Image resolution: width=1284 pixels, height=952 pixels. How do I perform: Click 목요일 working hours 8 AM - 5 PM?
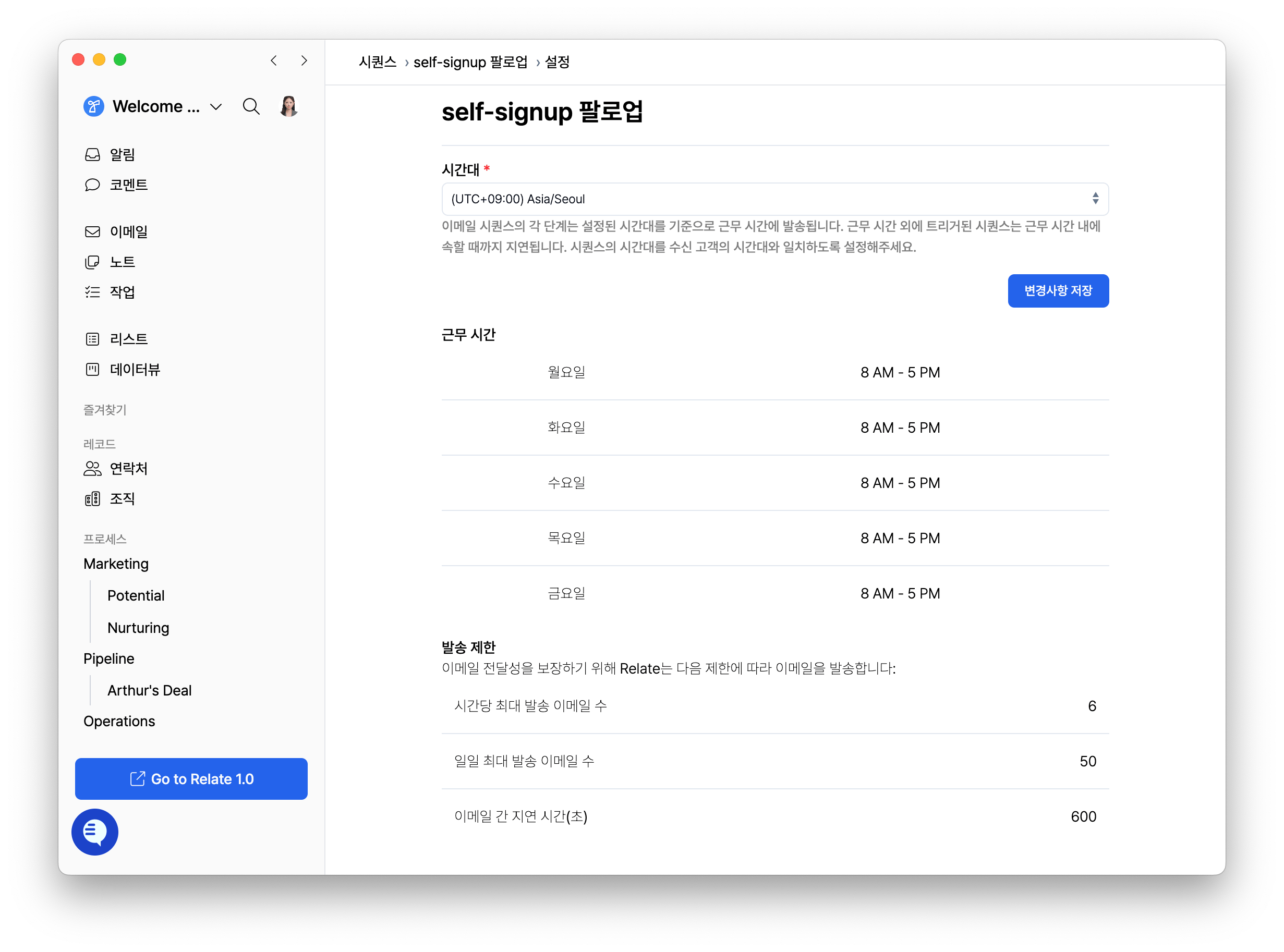[x=900, y=538]
